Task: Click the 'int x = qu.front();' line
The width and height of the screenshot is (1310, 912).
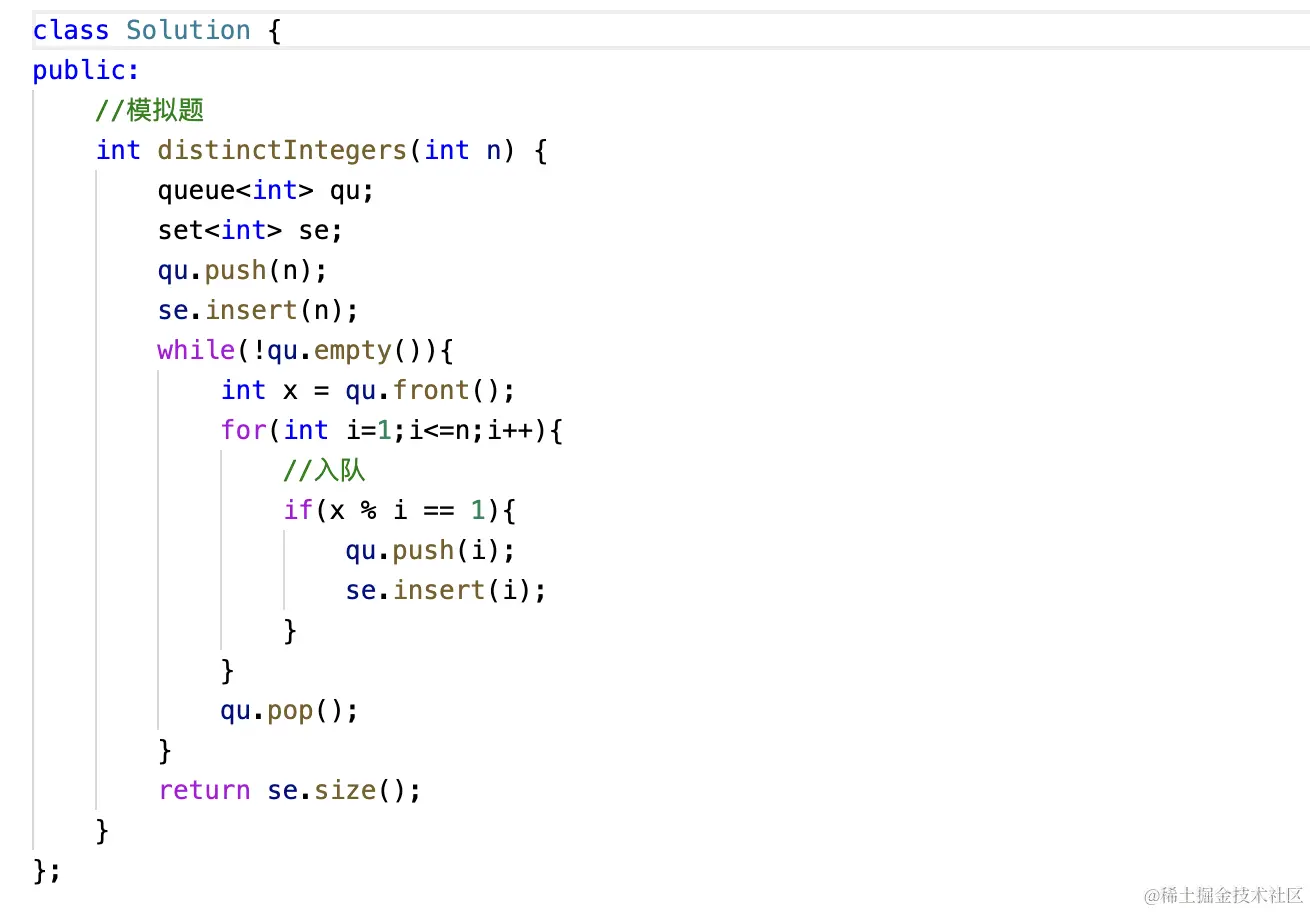Action: point(368,390)
